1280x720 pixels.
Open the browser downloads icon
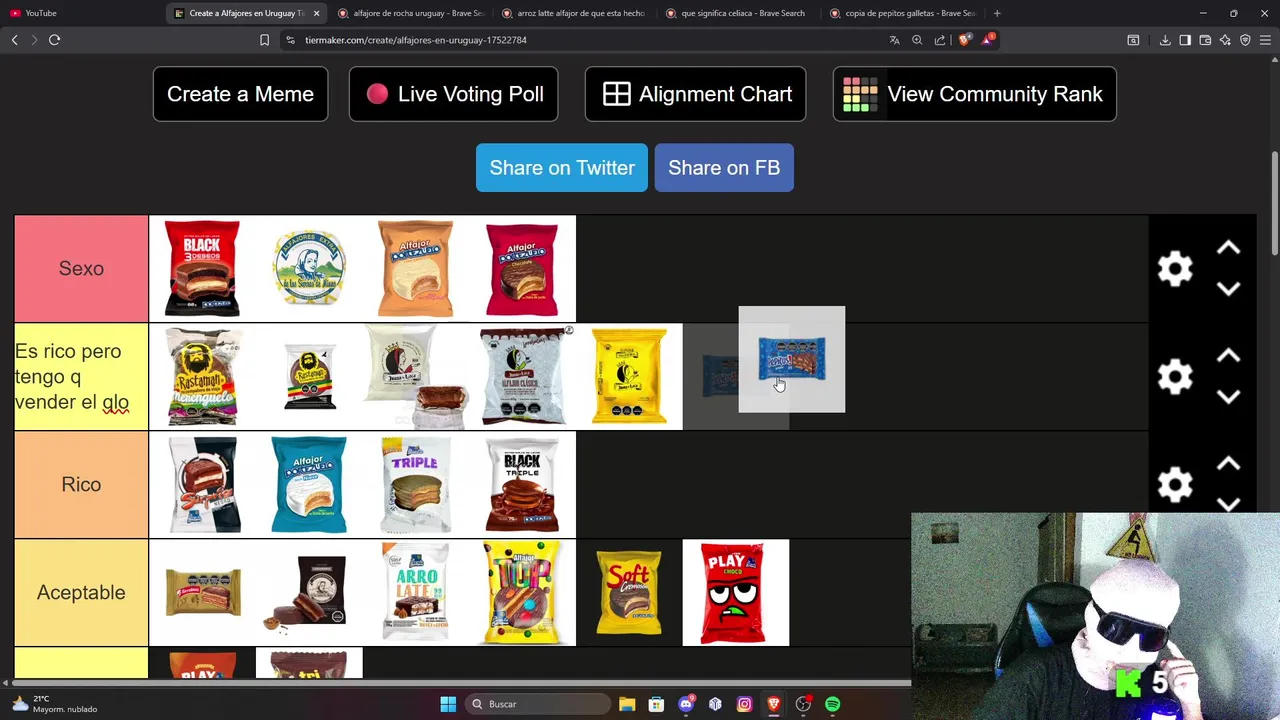[x=1165, y=40]
